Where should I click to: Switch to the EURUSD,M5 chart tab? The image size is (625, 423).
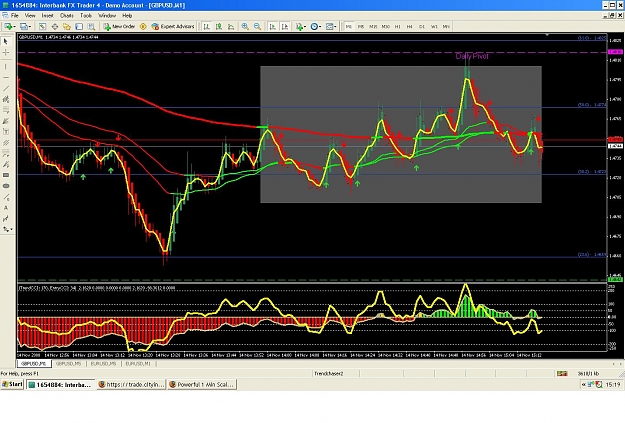(103, 364)
